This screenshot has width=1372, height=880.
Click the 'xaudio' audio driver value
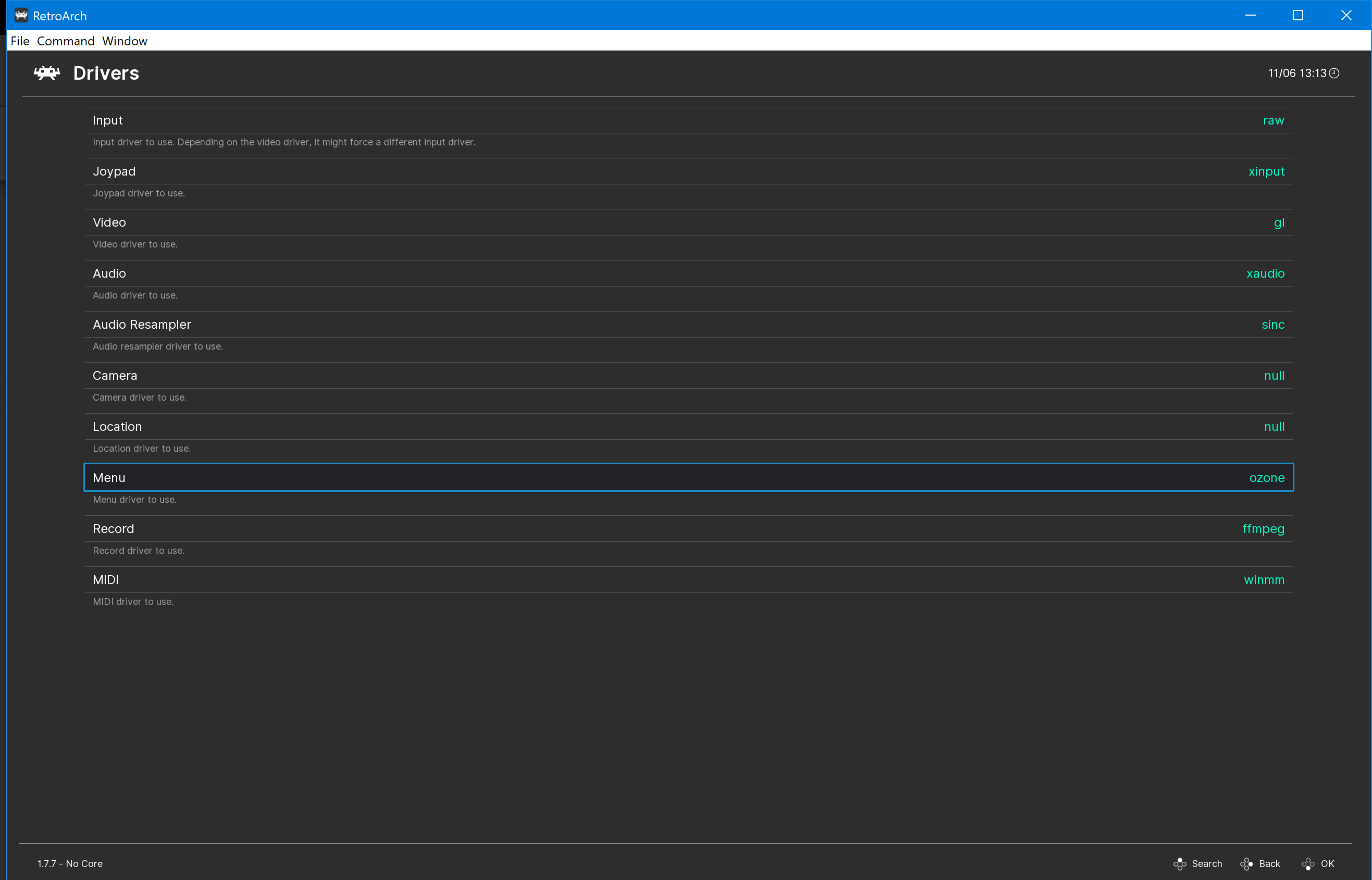(x=1265, y=274)
